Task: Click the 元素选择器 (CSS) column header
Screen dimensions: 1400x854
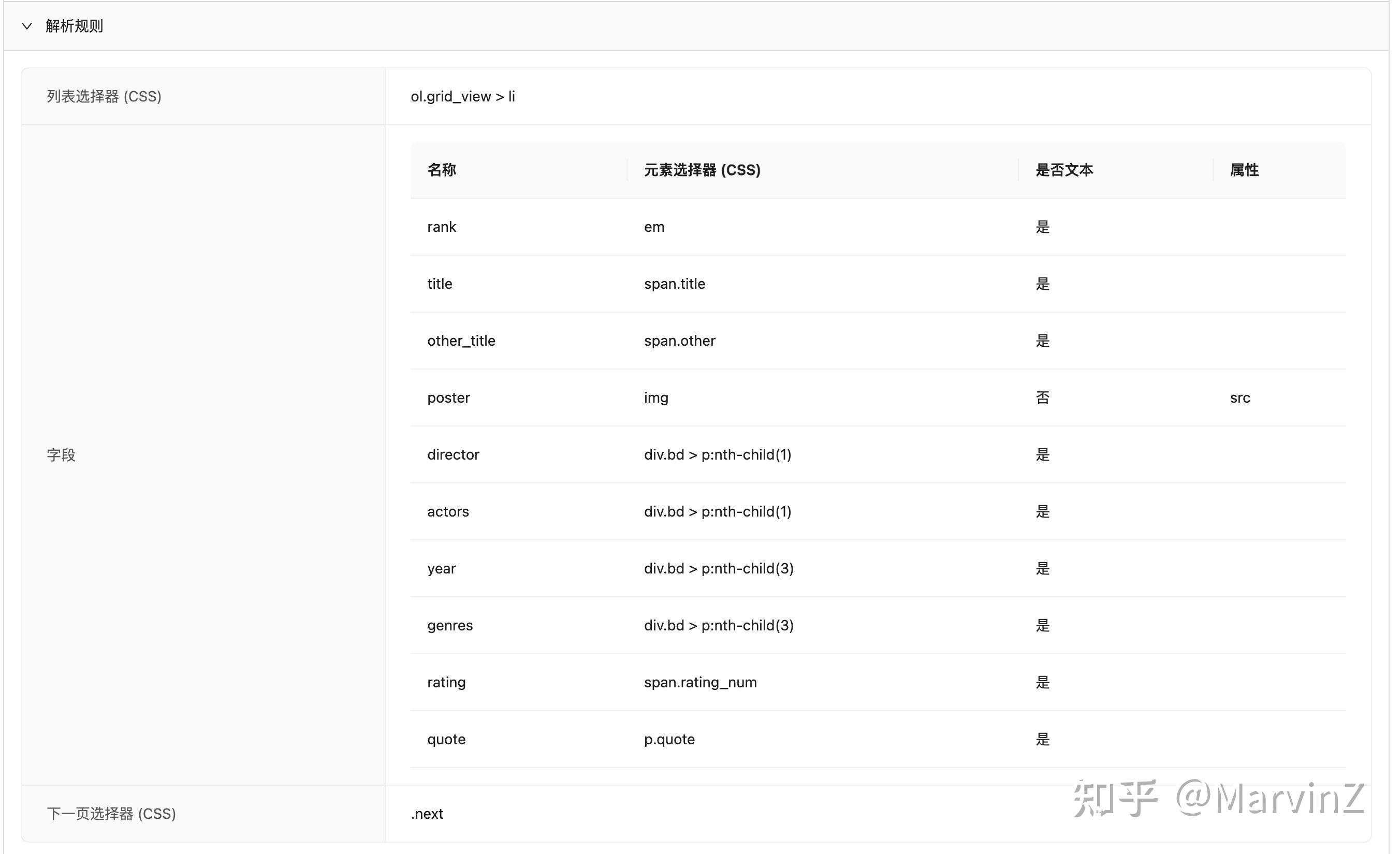Action: click(702, 170)
